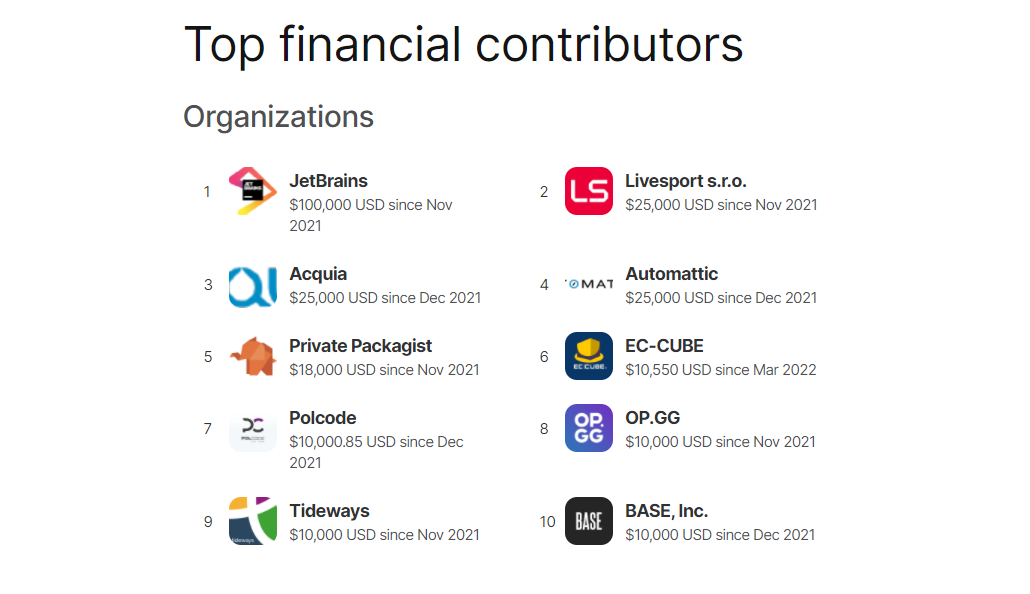Click the Automattic name link
Image resolution: width=1030 pixels, height=594 pixels.
[x=671, y=274]
